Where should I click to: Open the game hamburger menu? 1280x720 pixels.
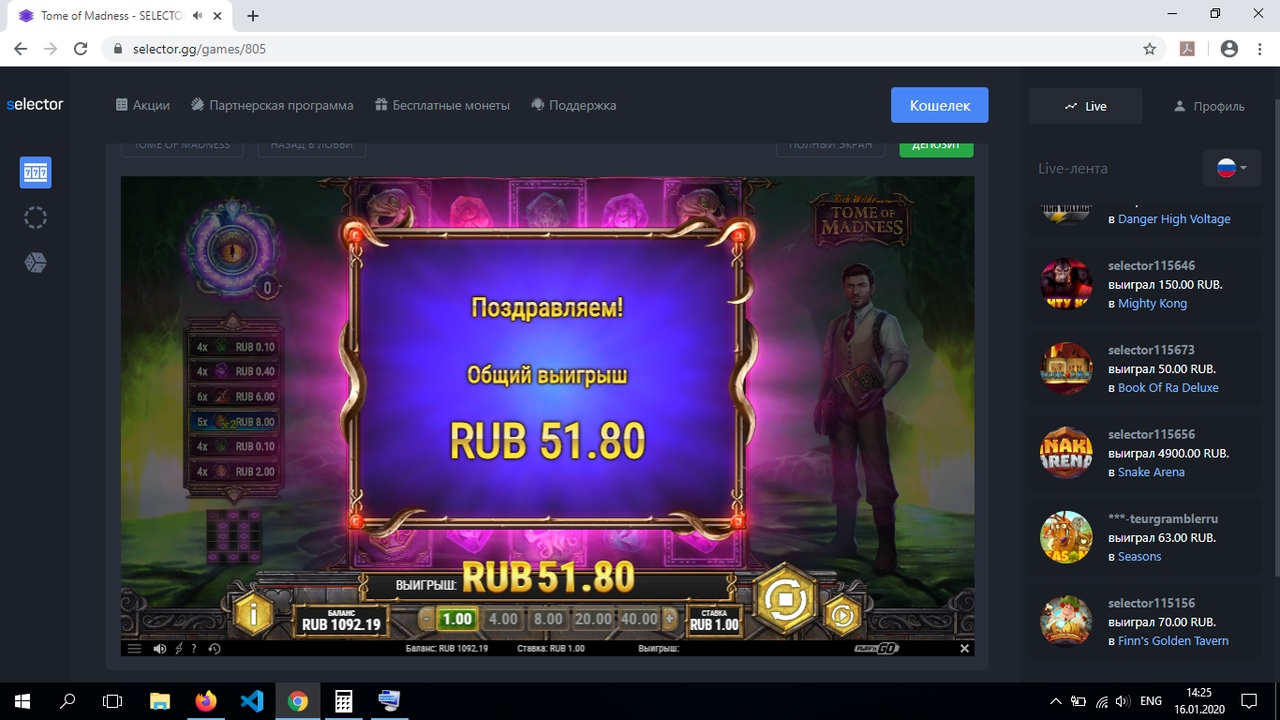point(135,649)
